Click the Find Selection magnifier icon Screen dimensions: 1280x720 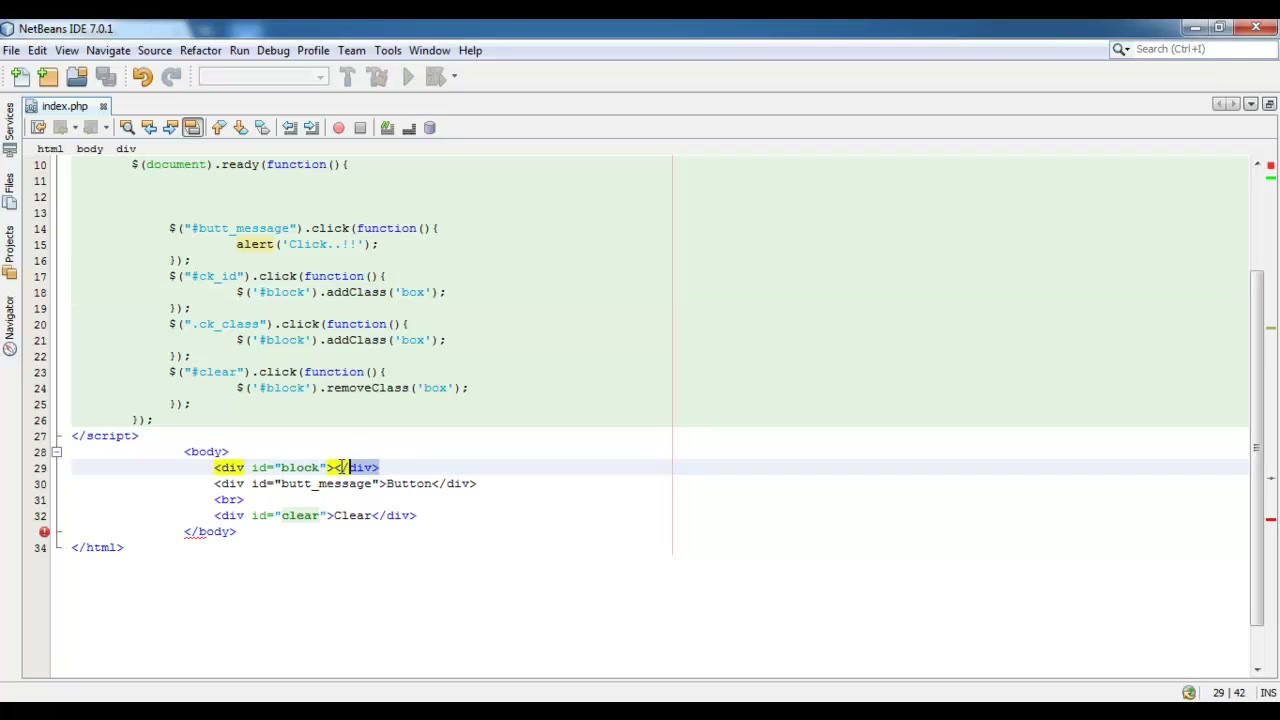(127, 128)
